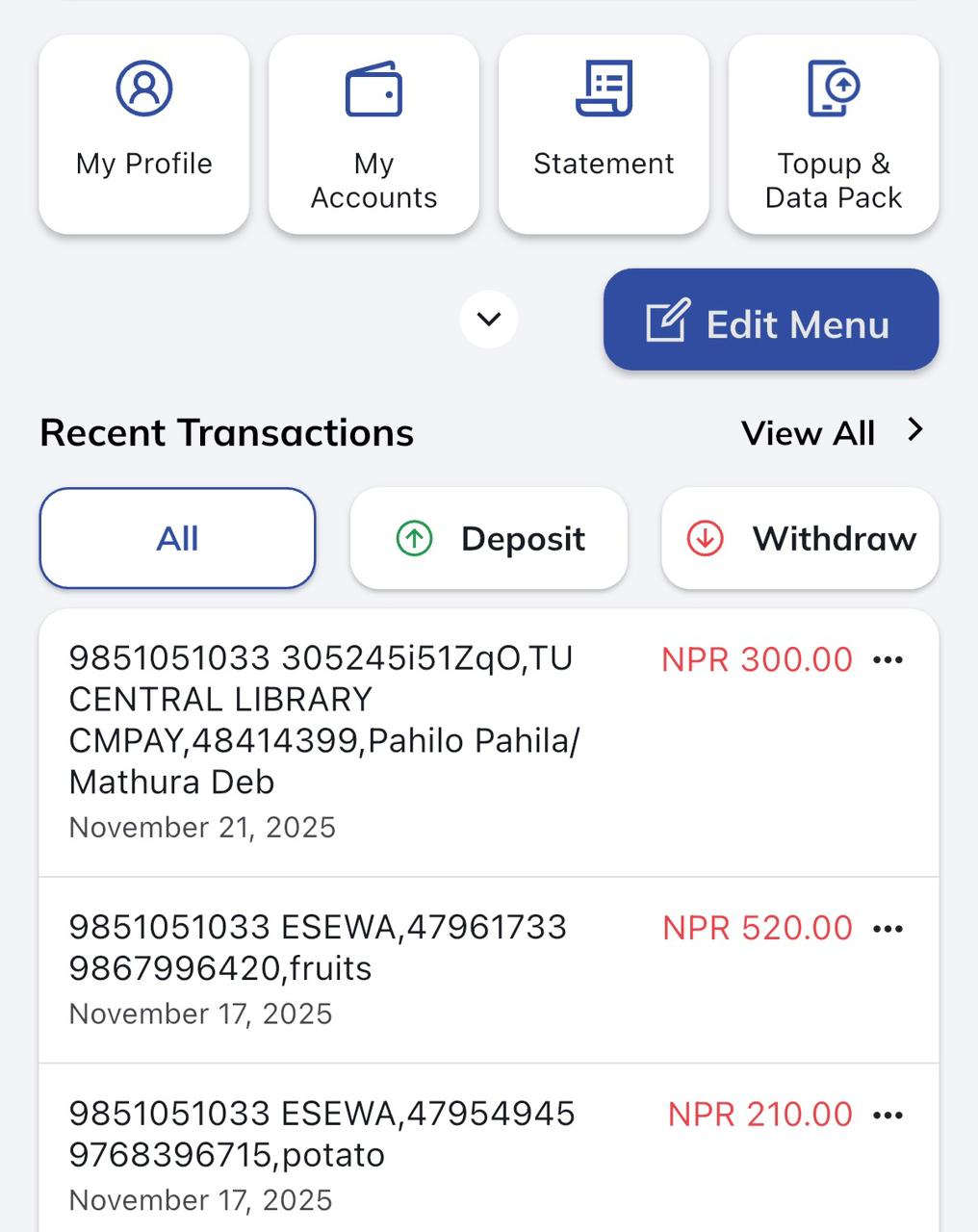978x1232 pixels.
Task: Tap the Topup & Data Pack phone icon
Action: click(x=833, y=89)
